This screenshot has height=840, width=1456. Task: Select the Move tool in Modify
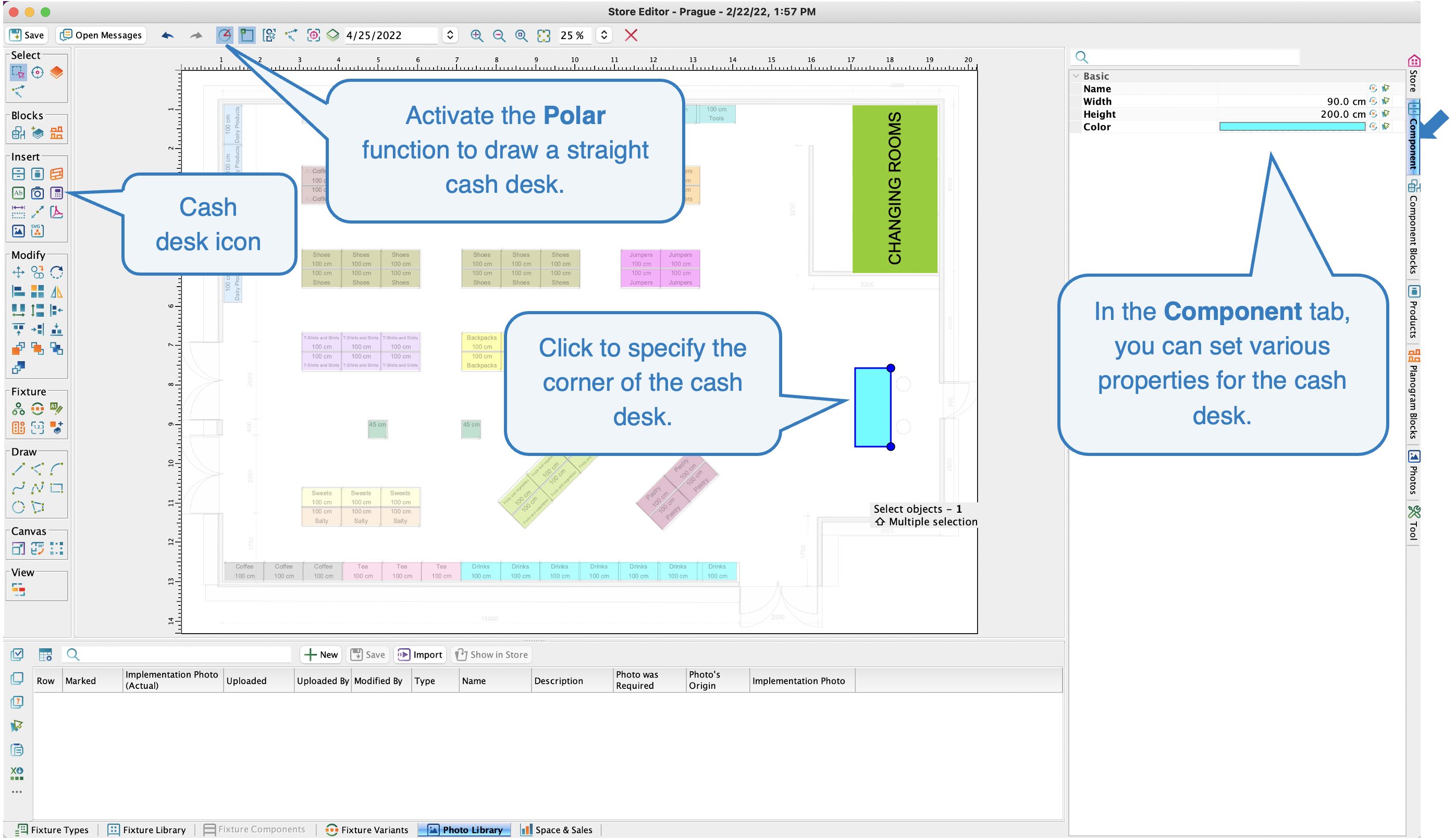(x=18, y=273)
